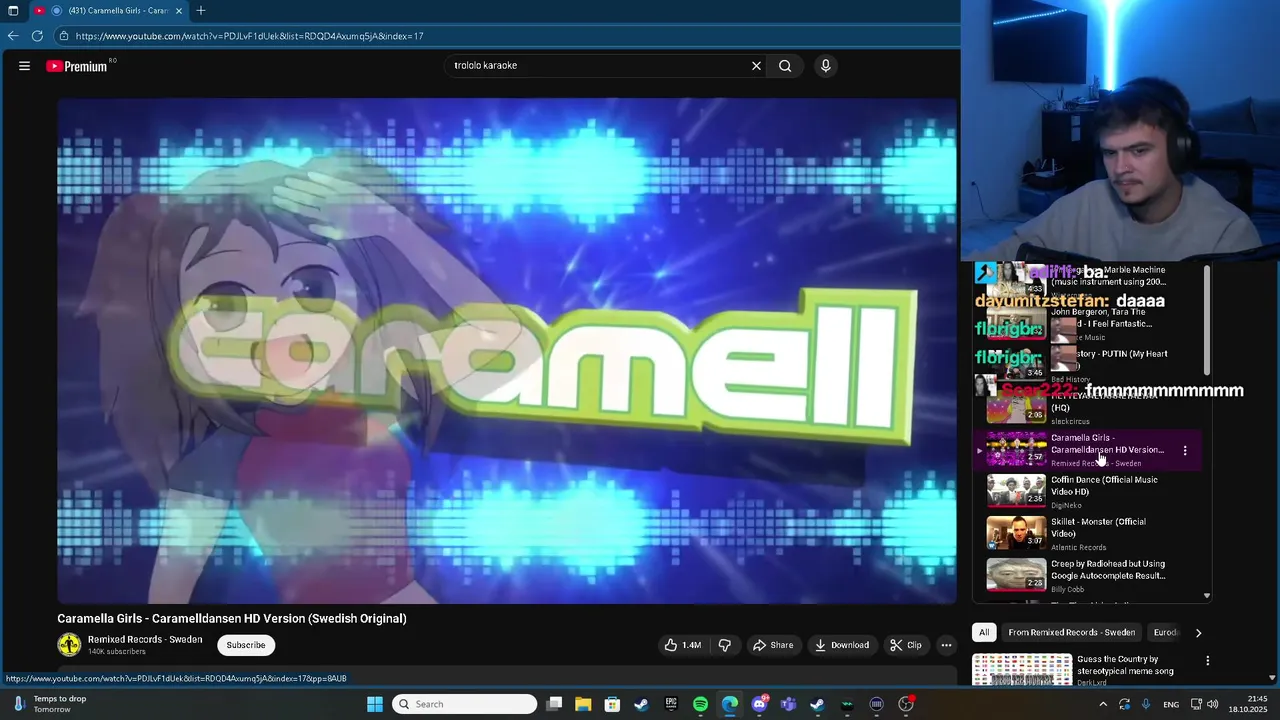View site information padlock in the address bar

pos(64,36)
